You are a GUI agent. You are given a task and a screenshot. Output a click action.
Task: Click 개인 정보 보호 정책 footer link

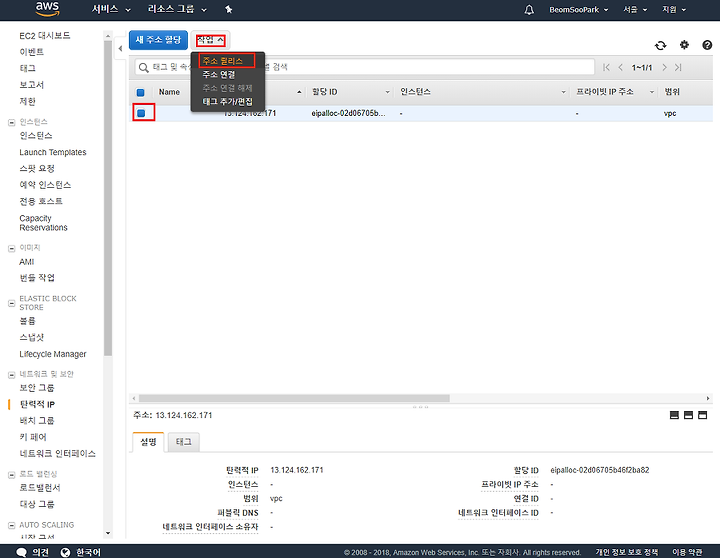626,552
